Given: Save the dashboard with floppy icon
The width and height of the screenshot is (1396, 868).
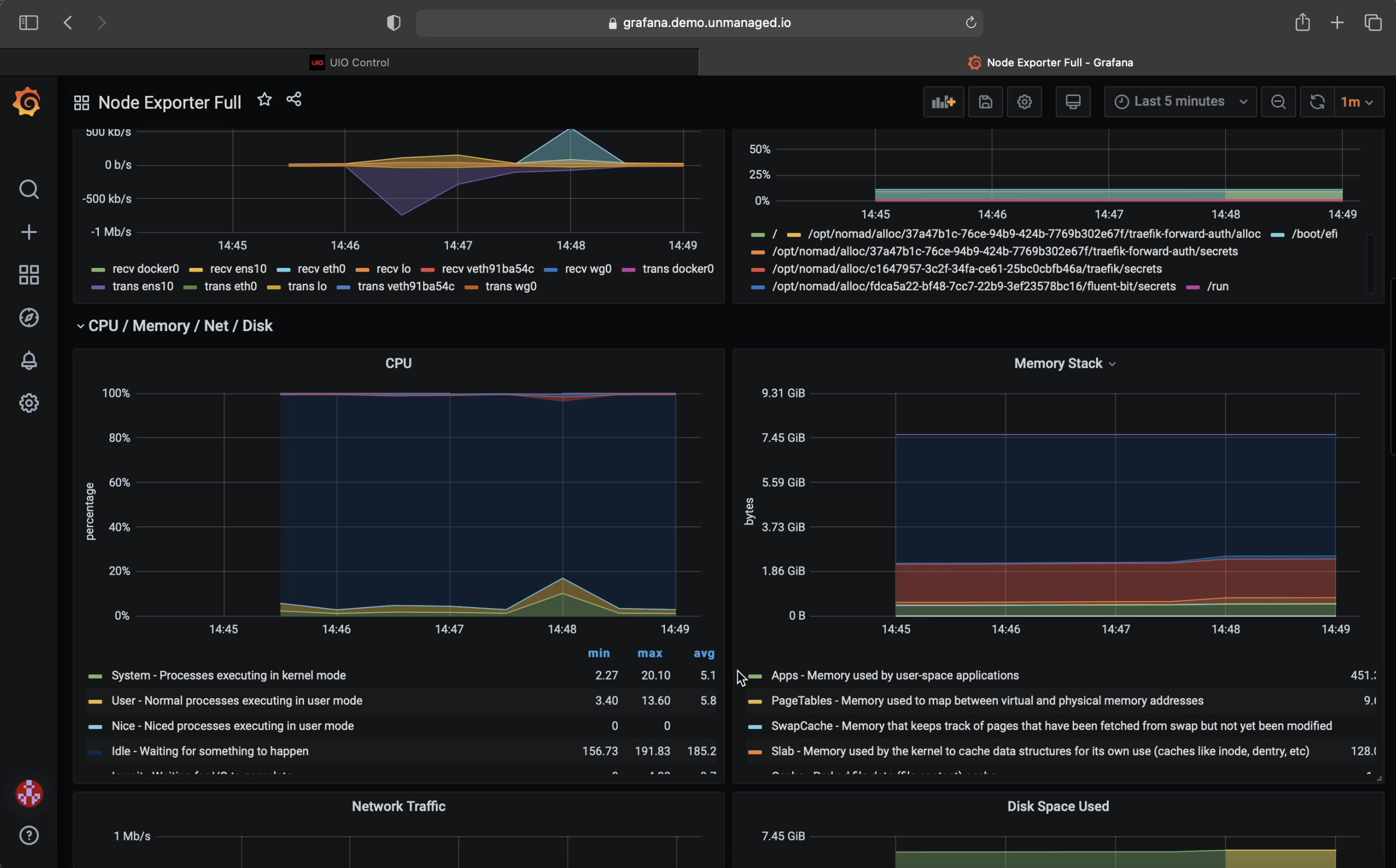Looking at the screenshot, I should [985, 102].
